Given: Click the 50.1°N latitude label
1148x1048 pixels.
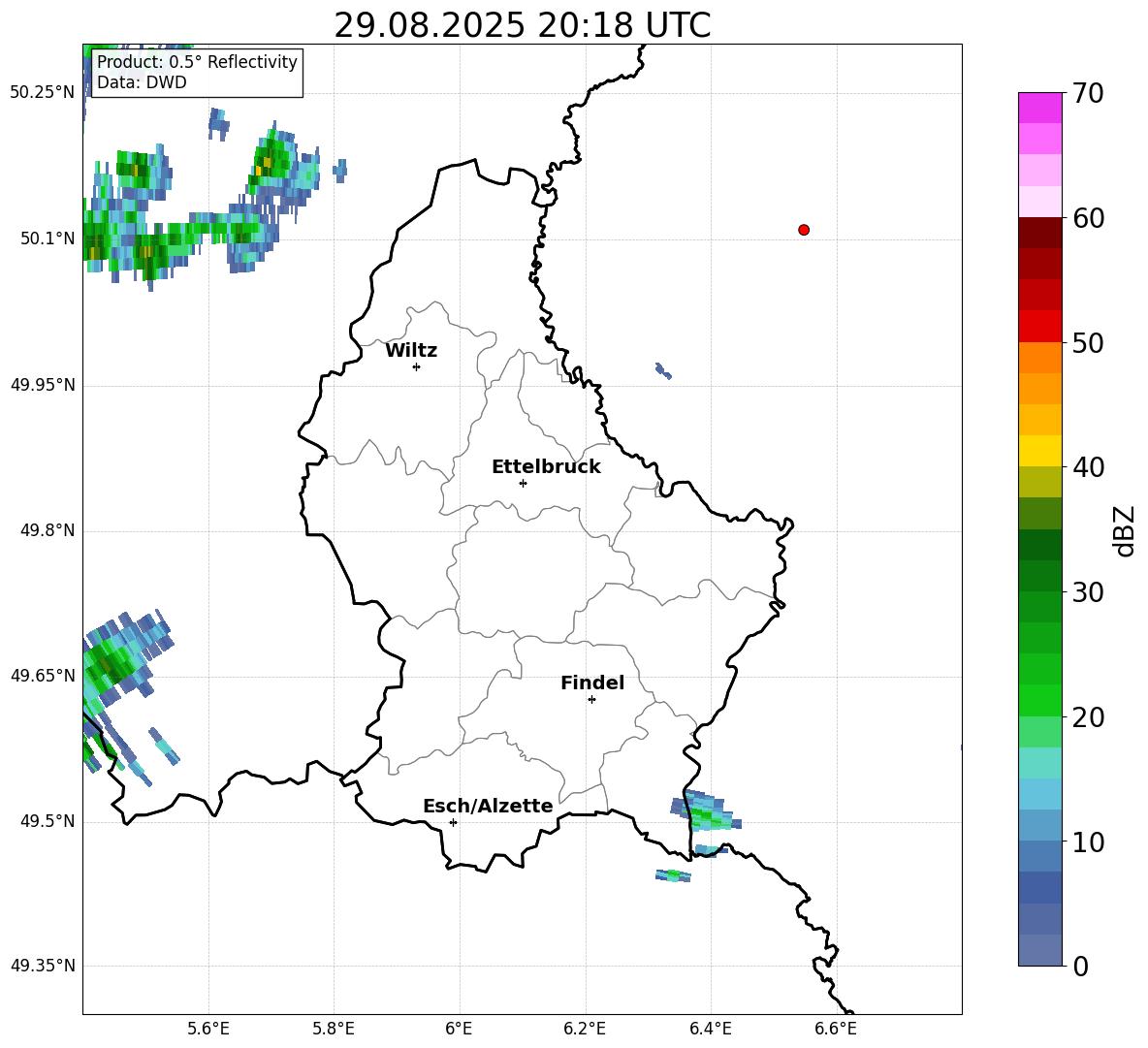Looking at the screenshot, I should [x=47, y=238].
